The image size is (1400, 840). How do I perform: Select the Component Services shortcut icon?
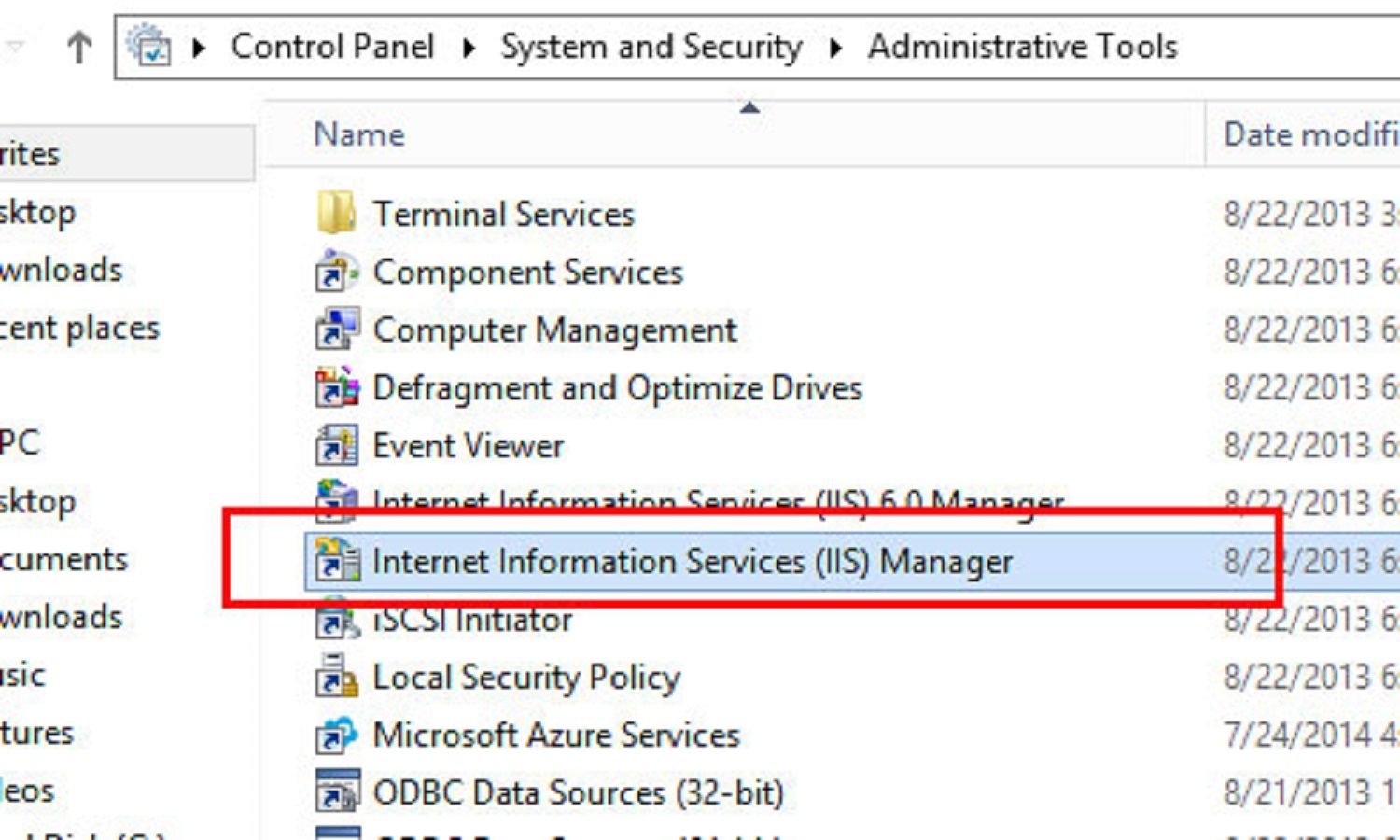click(x=336, y=272)
